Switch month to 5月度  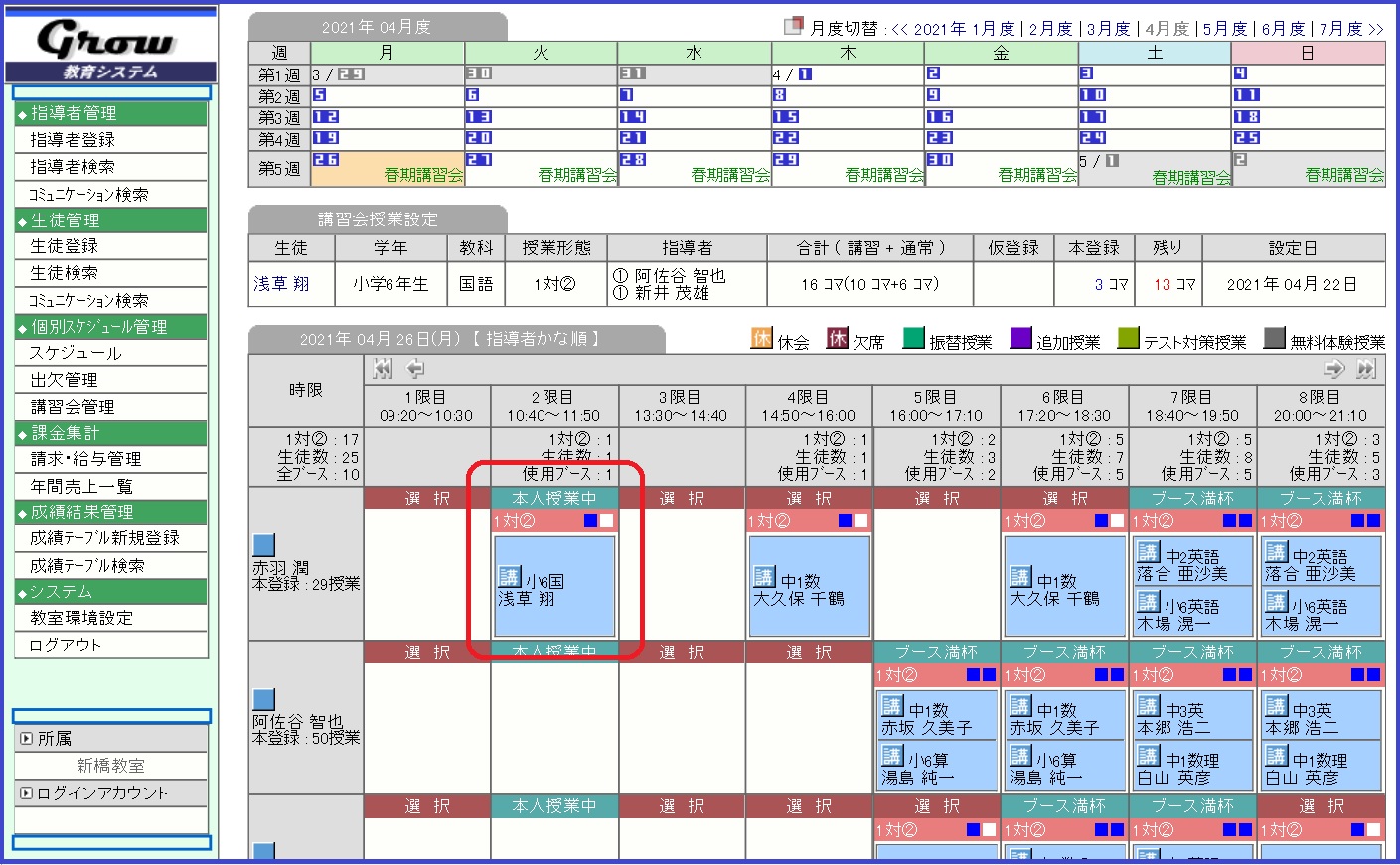tap(1225, 29)
